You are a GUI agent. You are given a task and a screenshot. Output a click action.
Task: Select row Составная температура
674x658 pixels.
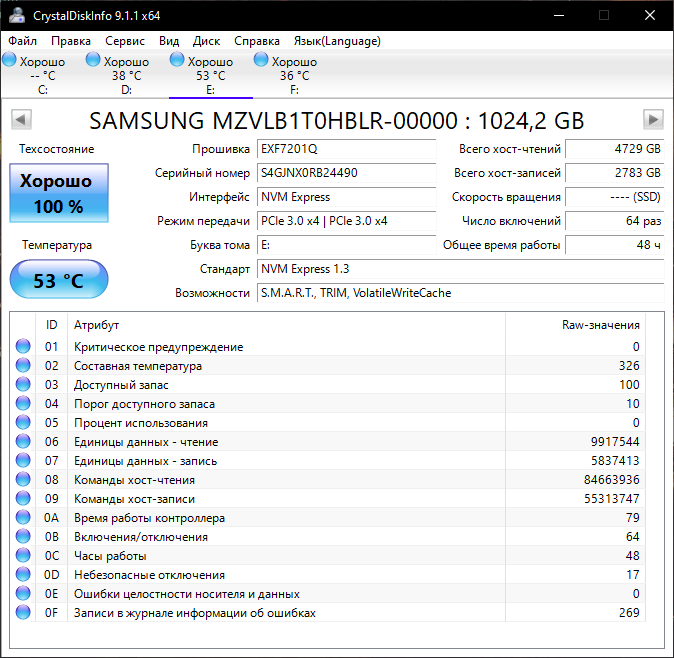[328, 365]
